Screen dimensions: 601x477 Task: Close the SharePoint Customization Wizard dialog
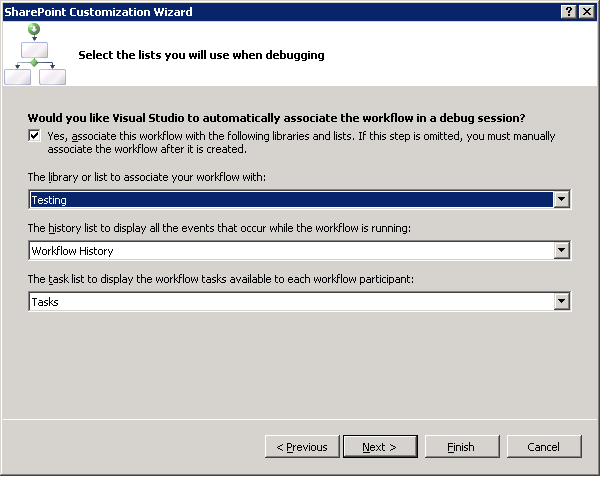coord(586,11)
